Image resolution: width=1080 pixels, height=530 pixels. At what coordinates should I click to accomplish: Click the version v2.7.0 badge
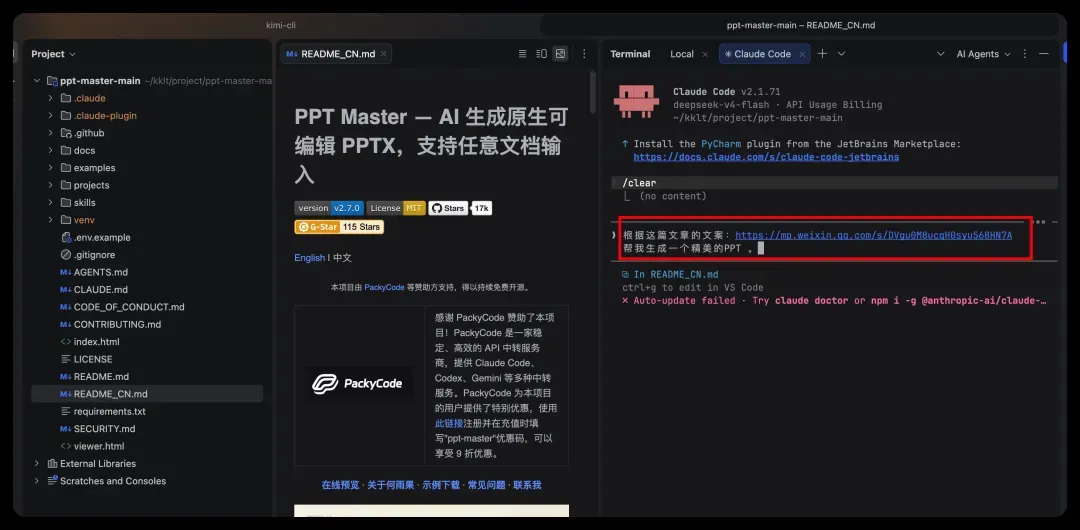[329, 208]
